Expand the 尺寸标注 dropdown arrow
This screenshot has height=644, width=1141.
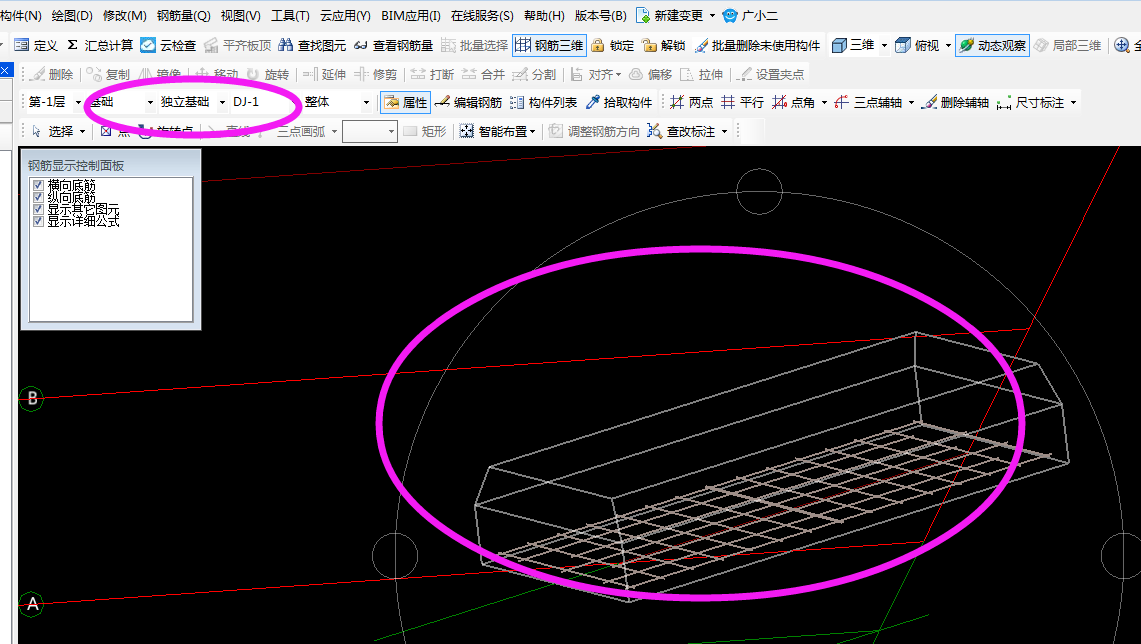(1073, 103)
